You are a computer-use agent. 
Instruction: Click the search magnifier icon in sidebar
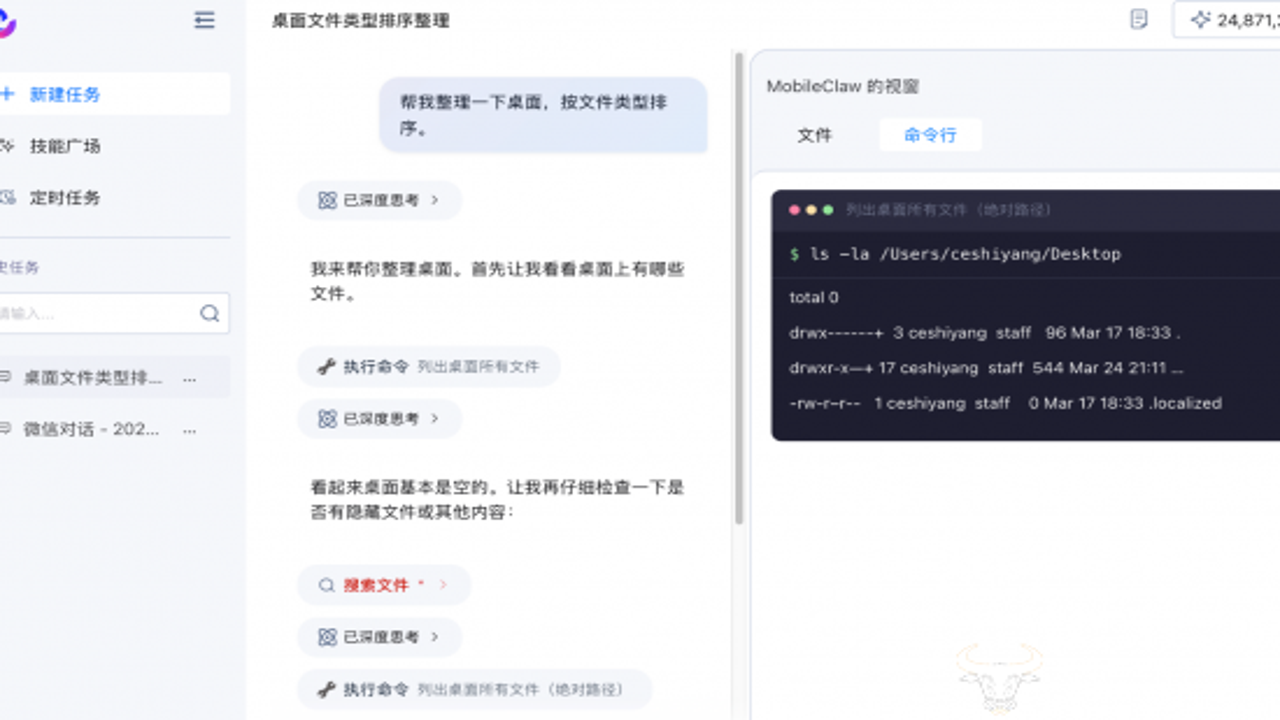click(x=209, y=313)
